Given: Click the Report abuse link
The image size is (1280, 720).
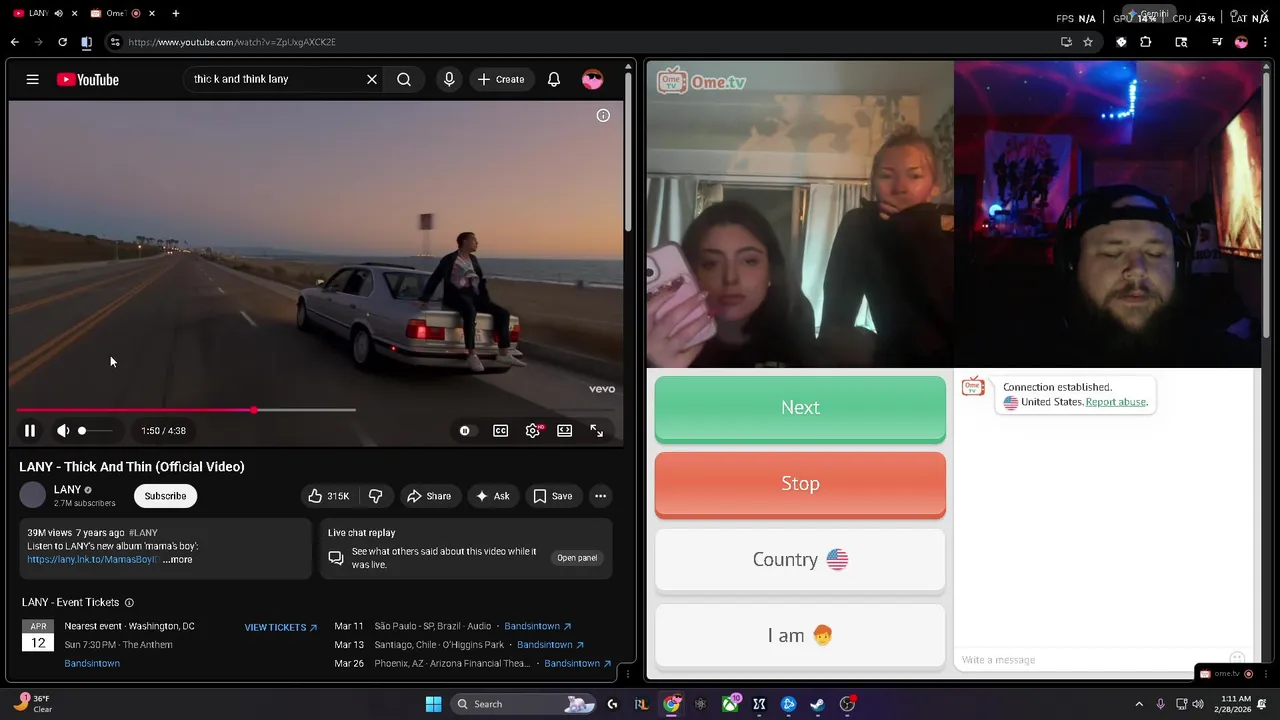Looking at the screenshot, I should tap(1115, 402).
